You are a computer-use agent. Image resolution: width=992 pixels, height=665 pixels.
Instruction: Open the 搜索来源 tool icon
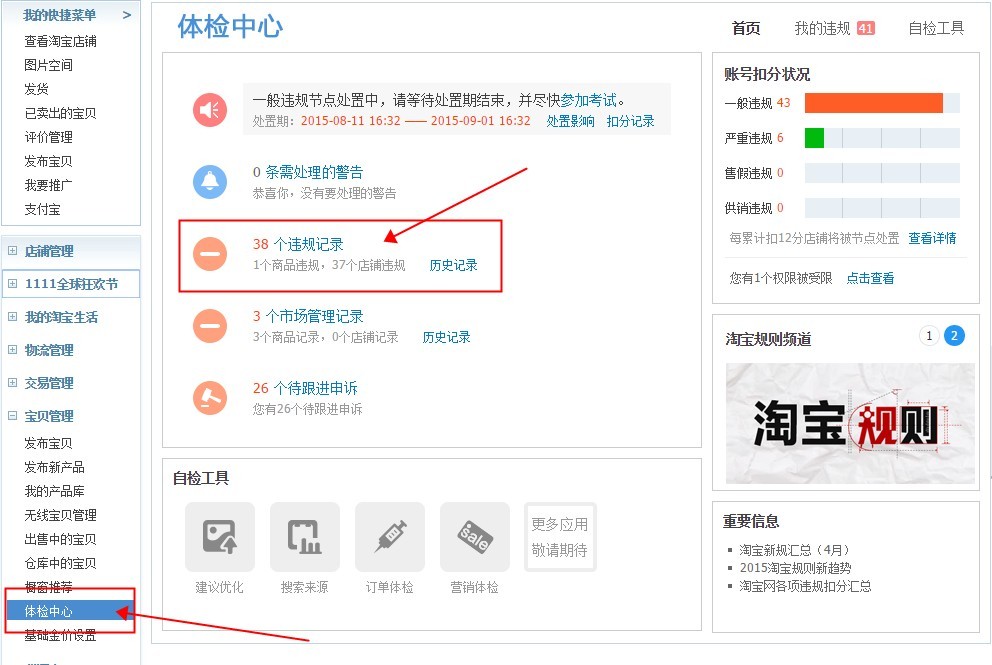tap(304, 537)
